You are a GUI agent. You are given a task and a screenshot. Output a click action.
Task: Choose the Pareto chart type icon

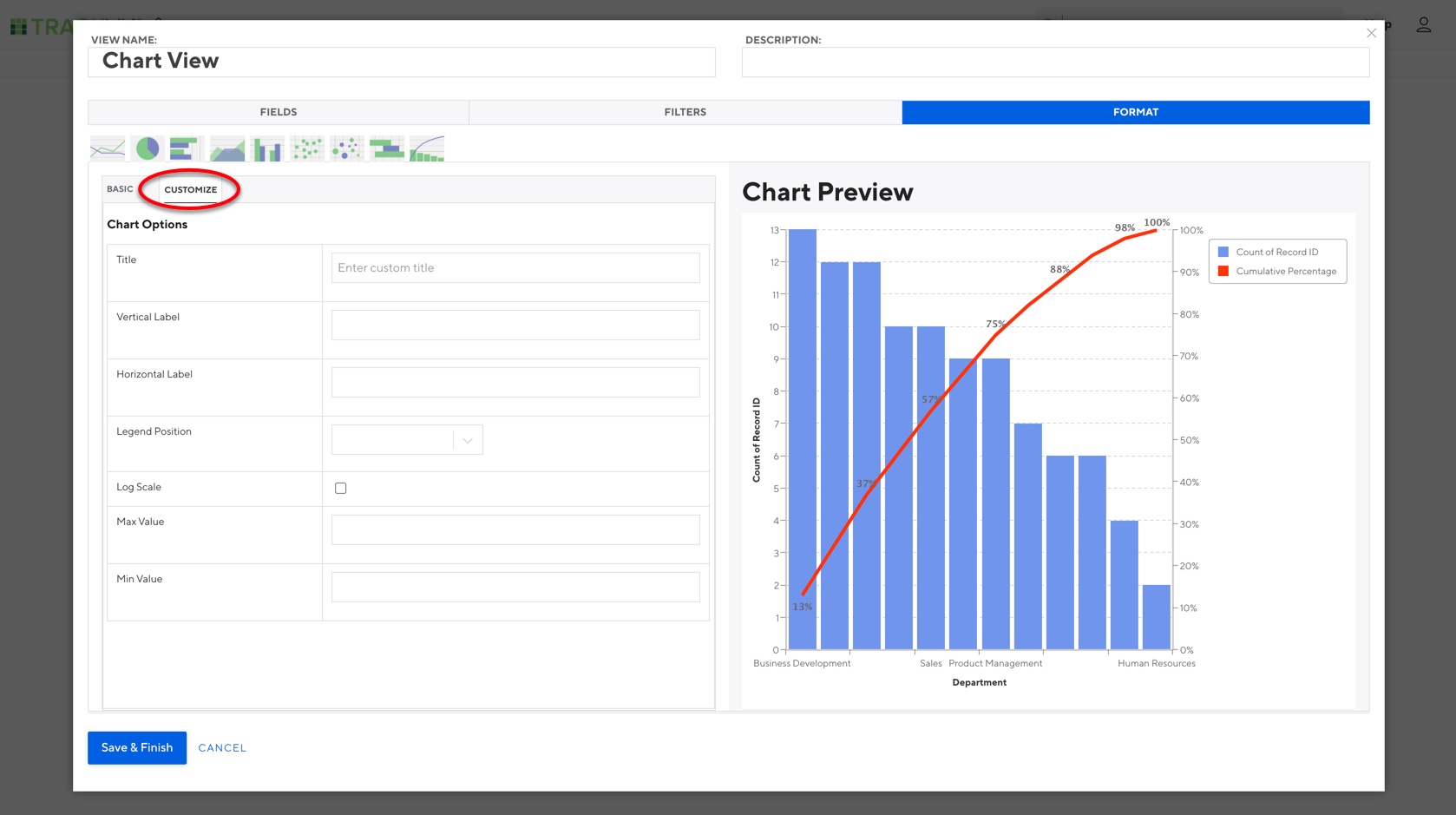point(427,148)
